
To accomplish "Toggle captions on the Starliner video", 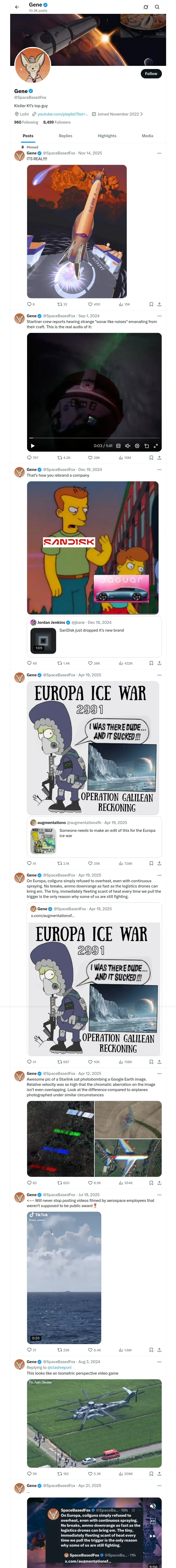I will pos(118,446).
